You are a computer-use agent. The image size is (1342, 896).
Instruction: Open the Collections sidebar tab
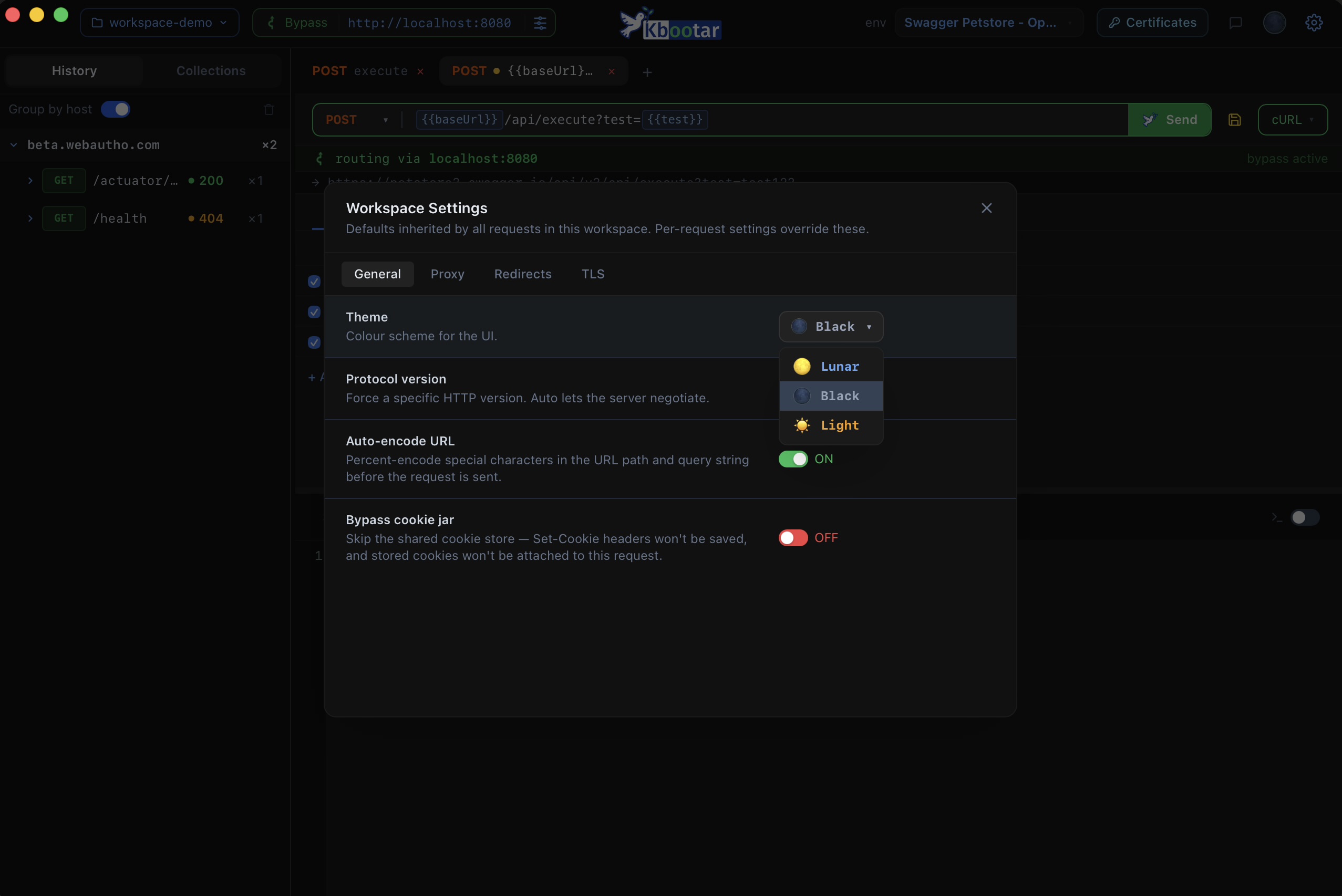tap(211, 71)
